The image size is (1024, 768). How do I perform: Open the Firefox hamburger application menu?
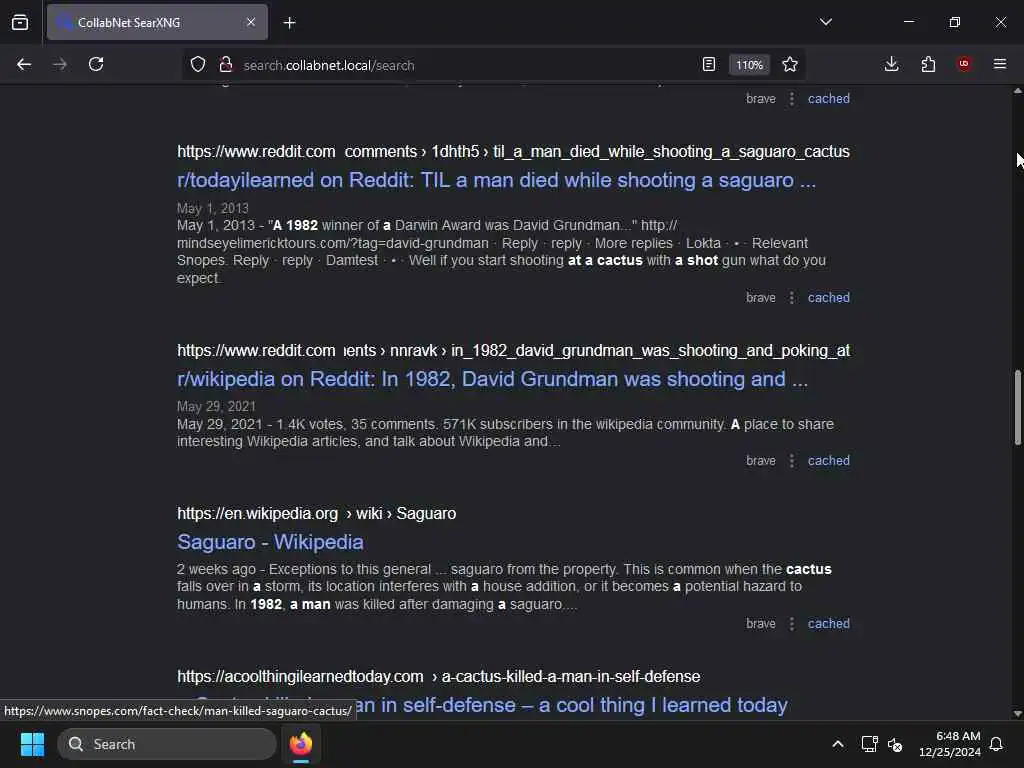1000,64
